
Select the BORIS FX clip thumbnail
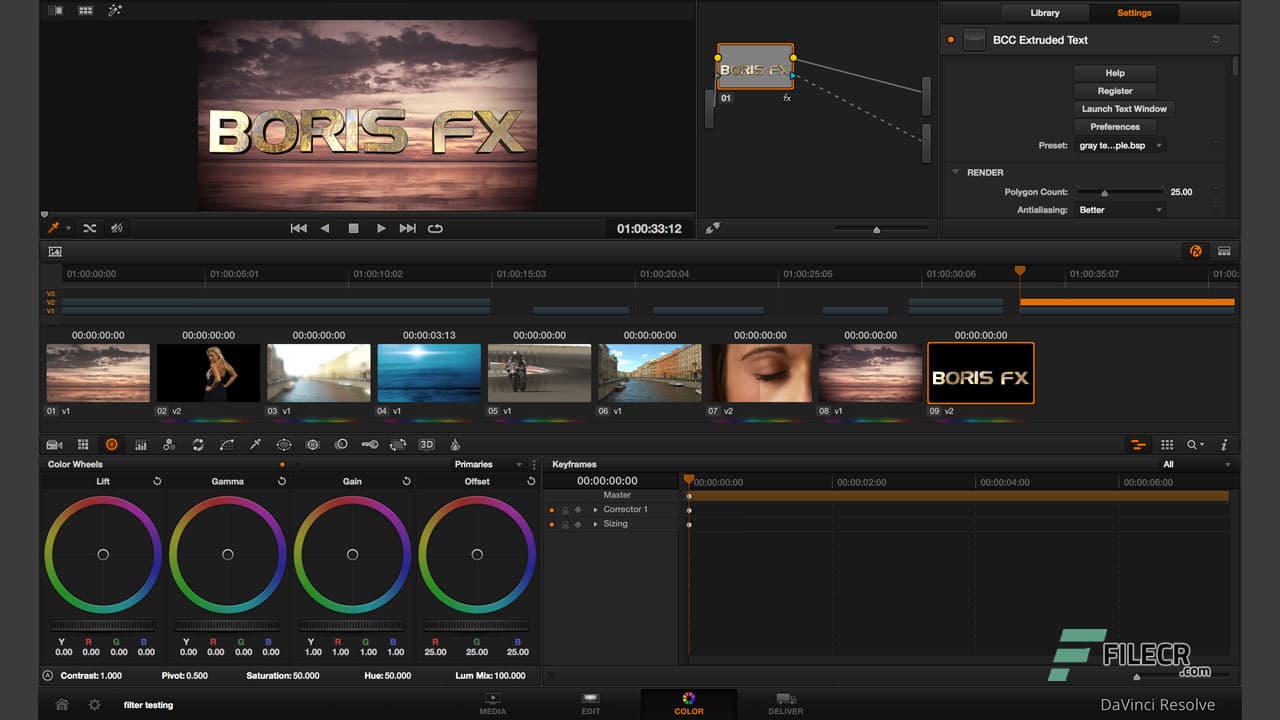(980, 374)
